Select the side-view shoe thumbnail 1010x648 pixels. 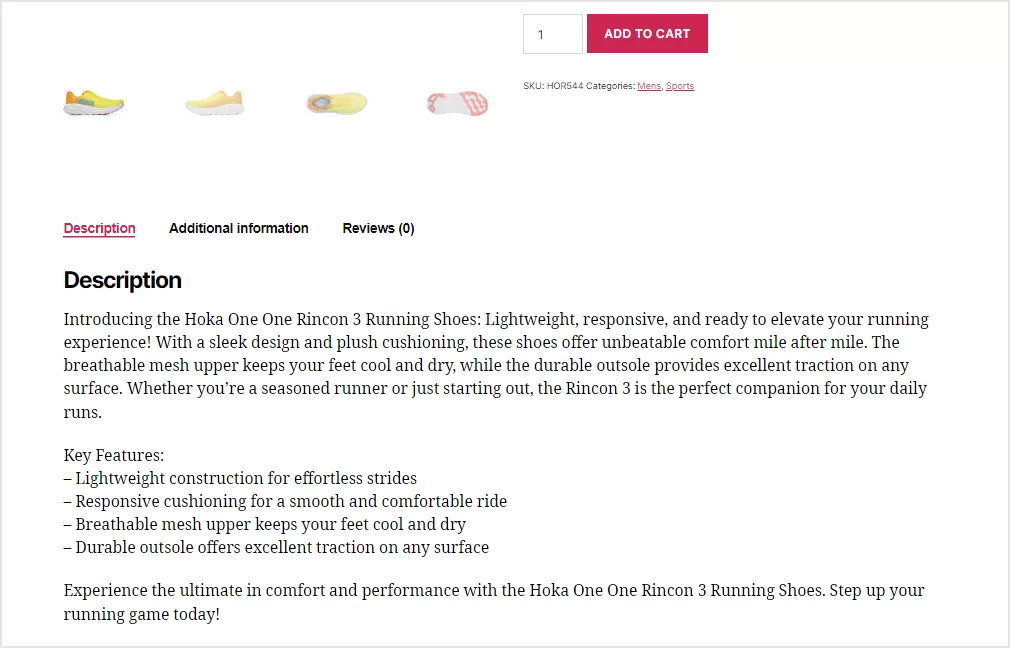93,102
